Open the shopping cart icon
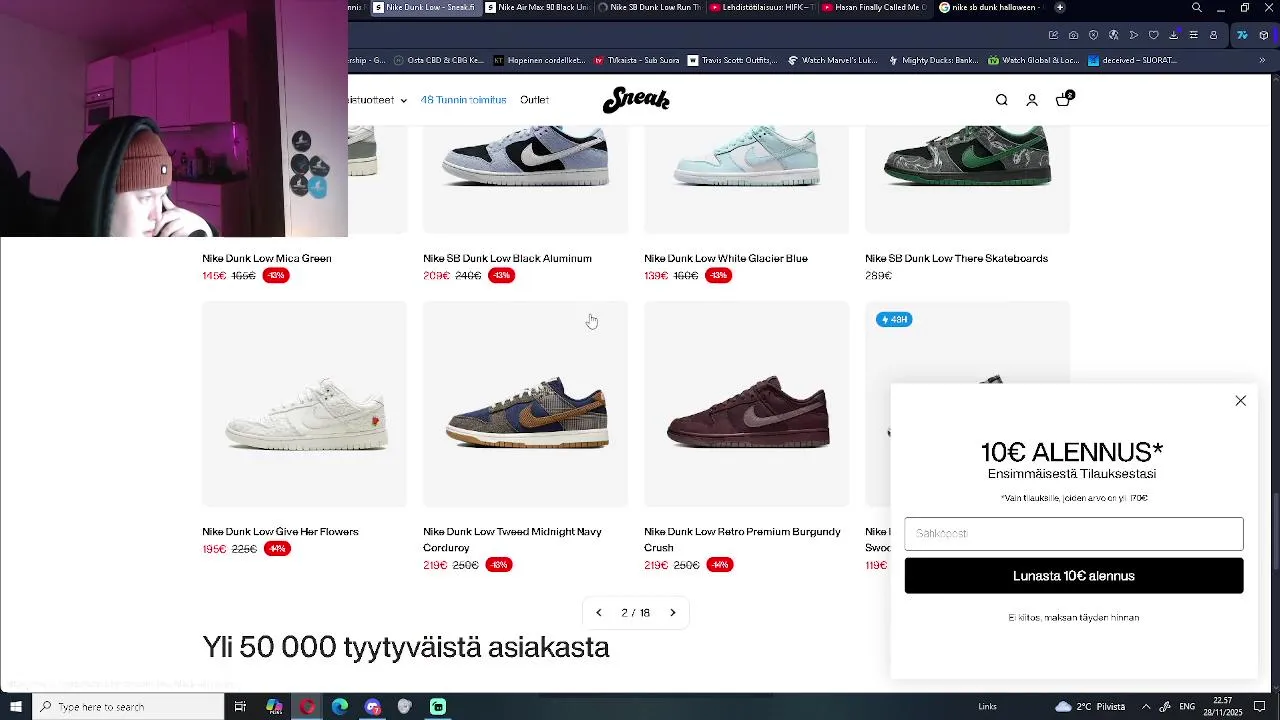 (x=1063, y=99)
